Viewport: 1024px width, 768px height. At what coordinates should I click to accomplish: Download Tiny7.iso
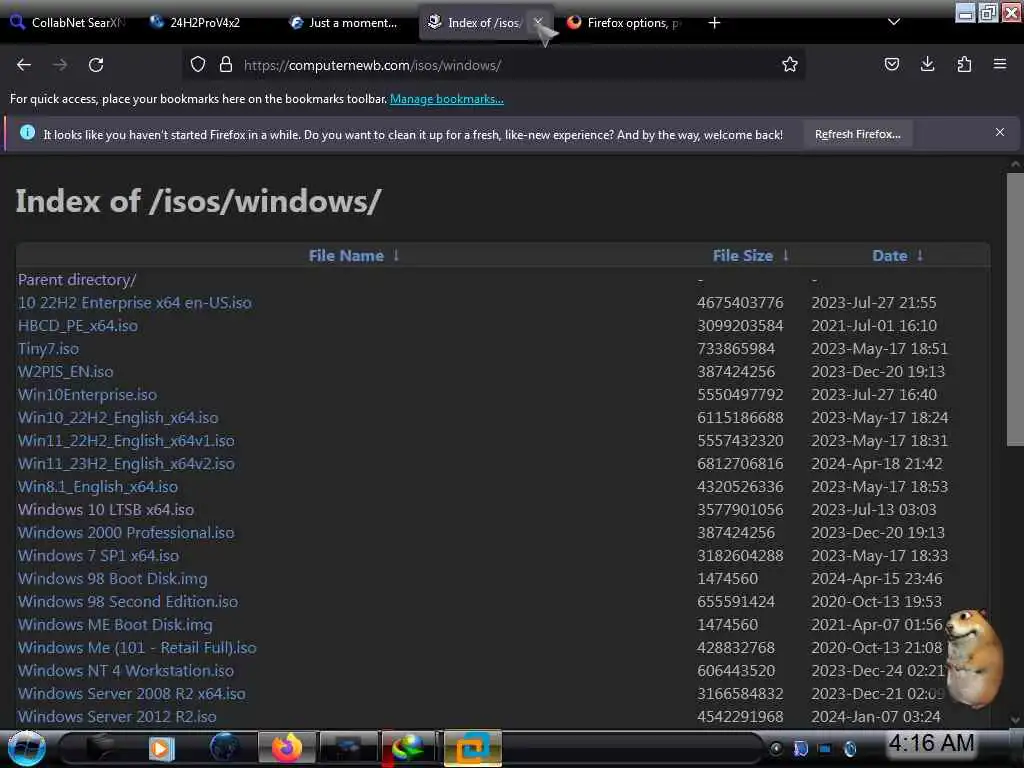48,349
